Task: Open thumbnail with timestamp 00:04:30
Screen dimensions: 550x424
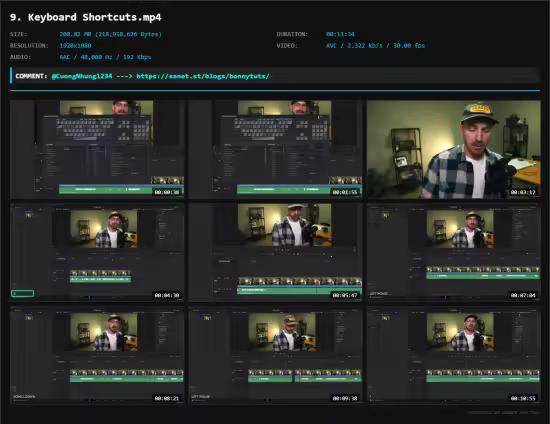Action: tap(97, 253)
